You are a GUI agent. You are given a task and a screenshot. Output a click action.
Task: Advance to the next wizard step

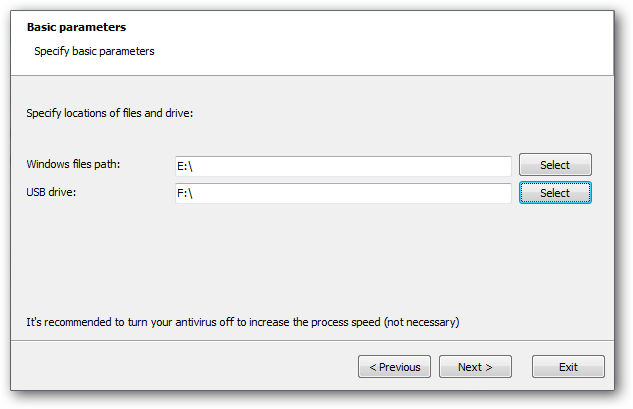475,367
